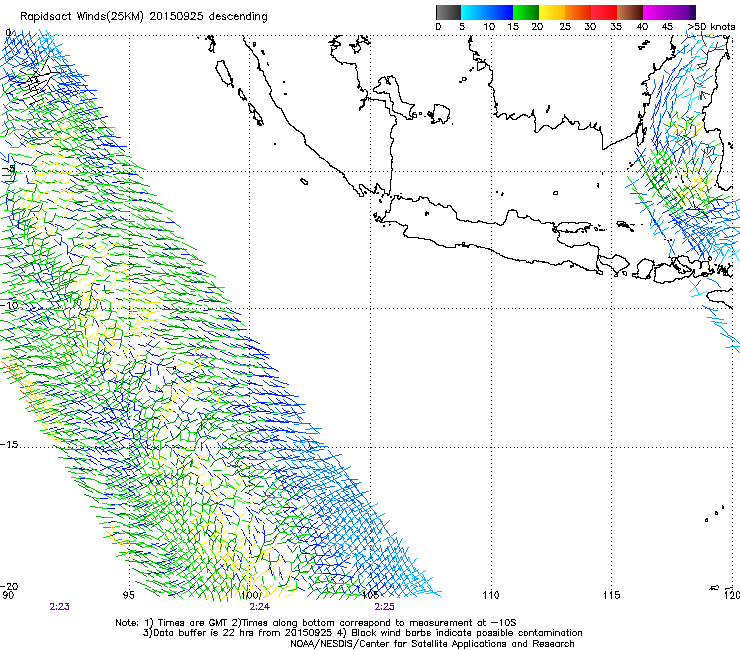Click the time label "2:24"
This screenshot has width=740, height=650.
click(x=260, y=607)
